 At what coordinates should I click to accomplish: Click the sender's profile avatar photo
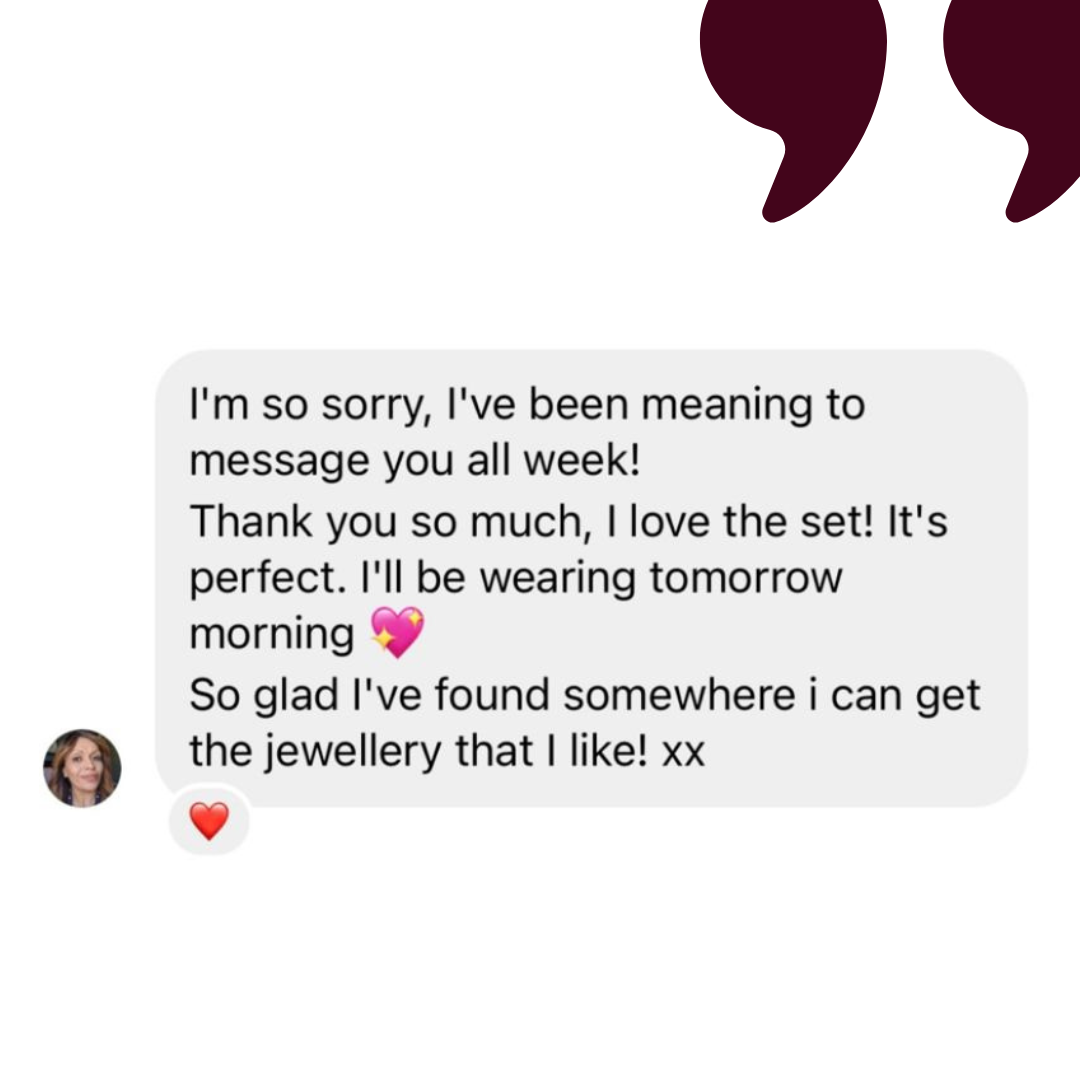82,768
